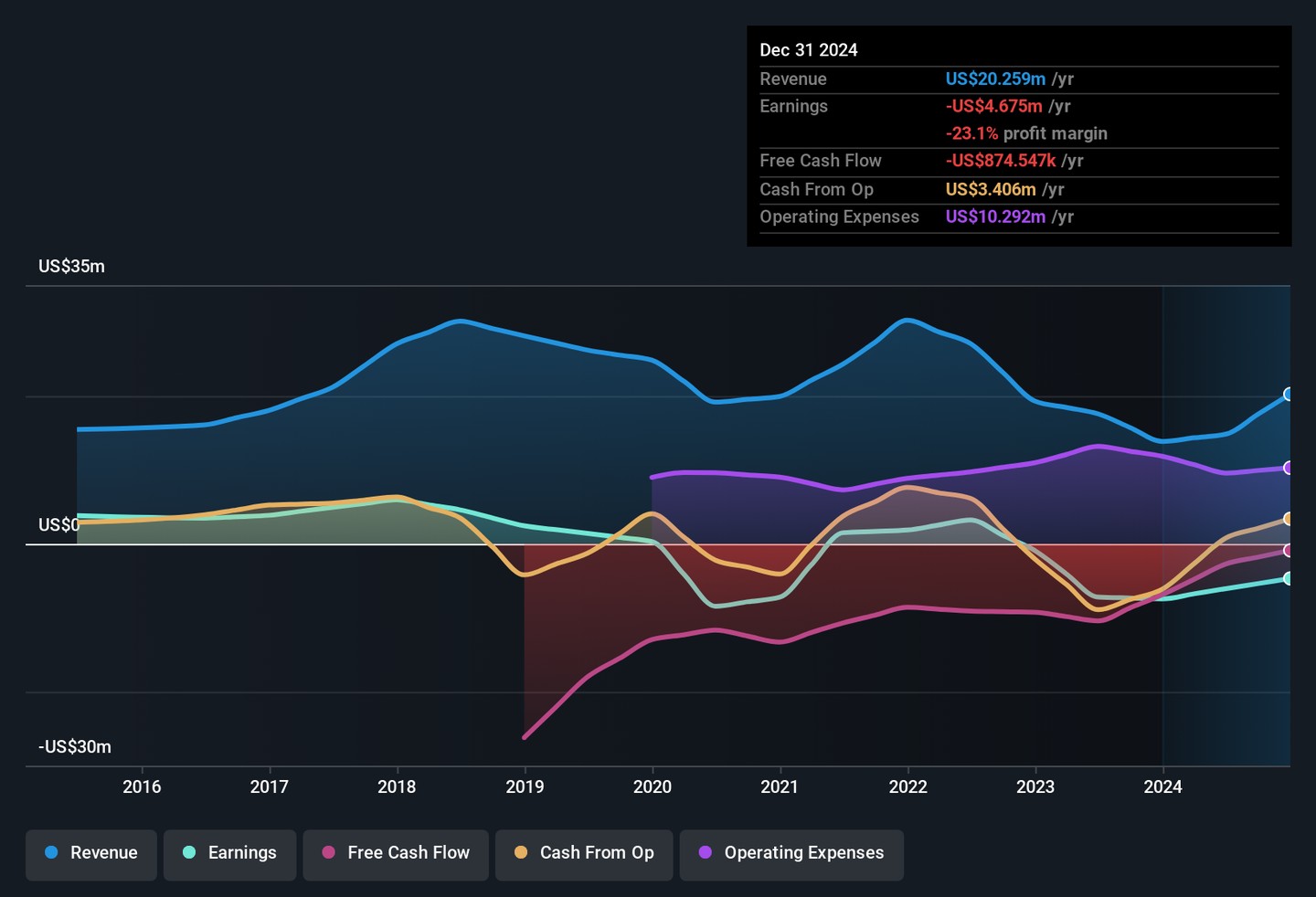Click the US$20.259m revenue value in tooltip

(995, 79)
